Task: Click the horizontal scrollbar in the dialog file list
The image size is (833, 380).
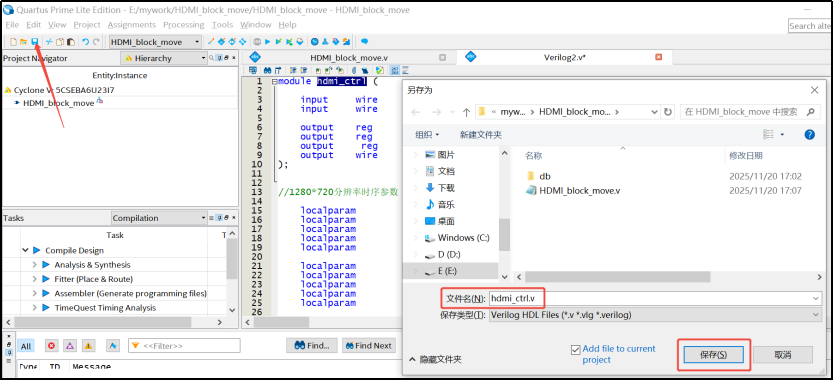Action: (617, 277)
